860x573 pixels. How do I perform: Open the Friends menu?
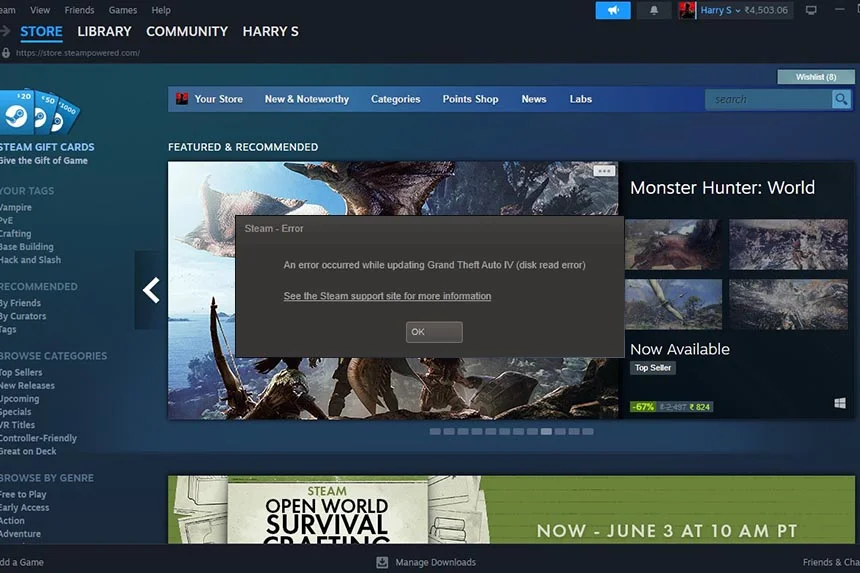(x=79, y=10)
